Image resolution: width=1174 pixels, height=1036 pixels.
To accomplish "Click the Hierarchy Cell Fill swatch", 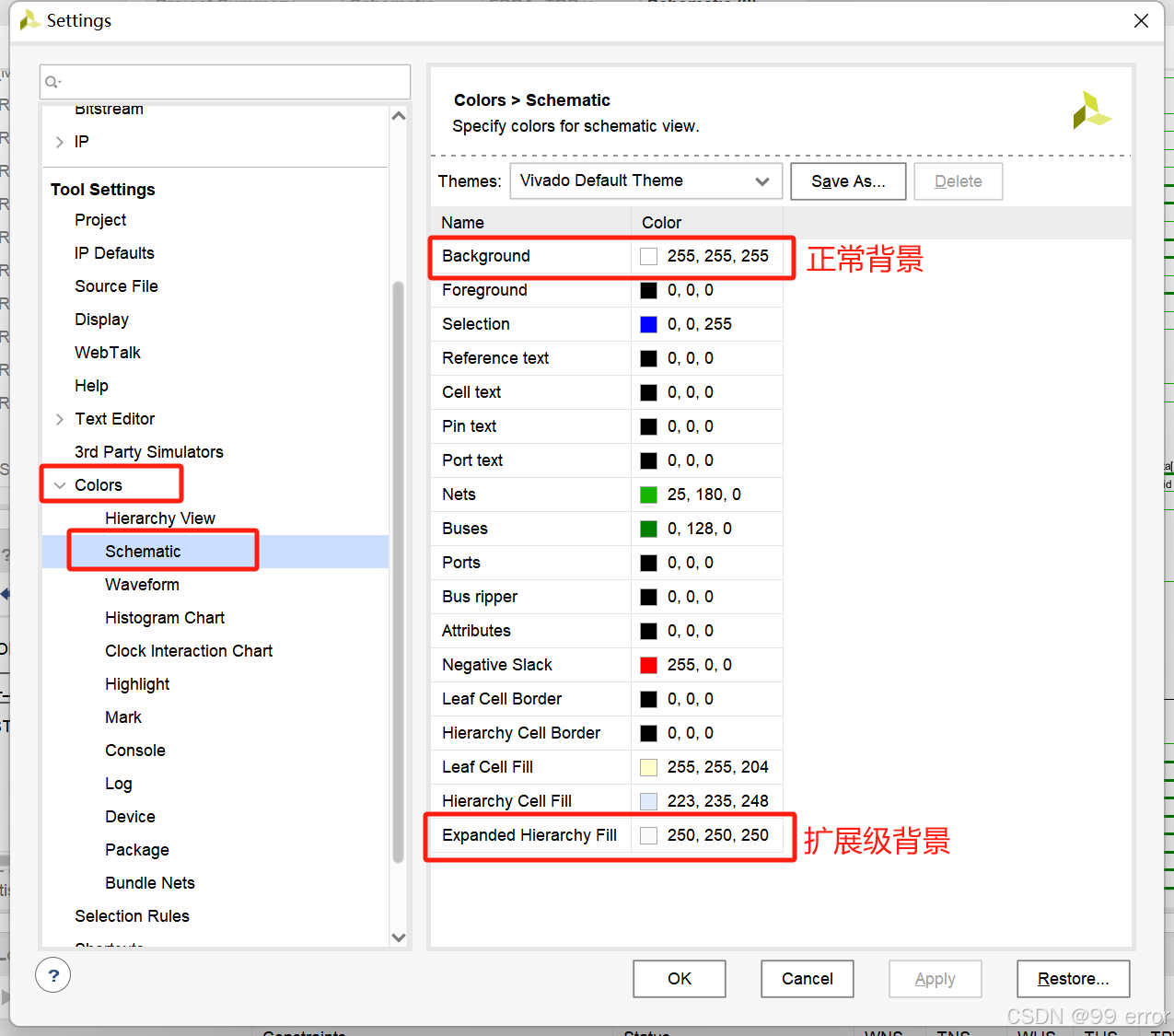I will coord(649,801).
